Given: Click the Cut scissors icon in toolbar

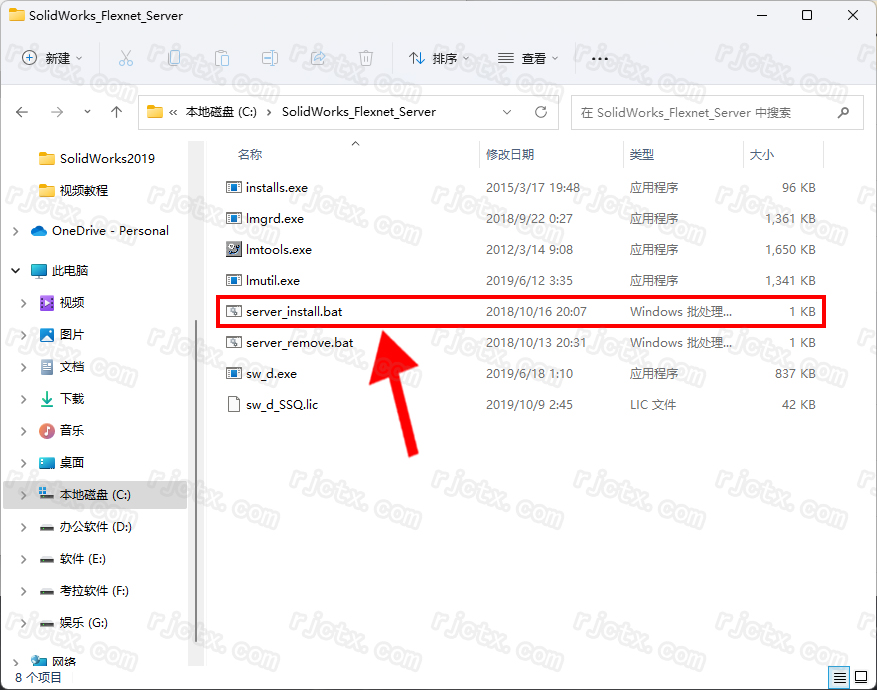Looking at the screenshot, I should [x=126, y=59].
